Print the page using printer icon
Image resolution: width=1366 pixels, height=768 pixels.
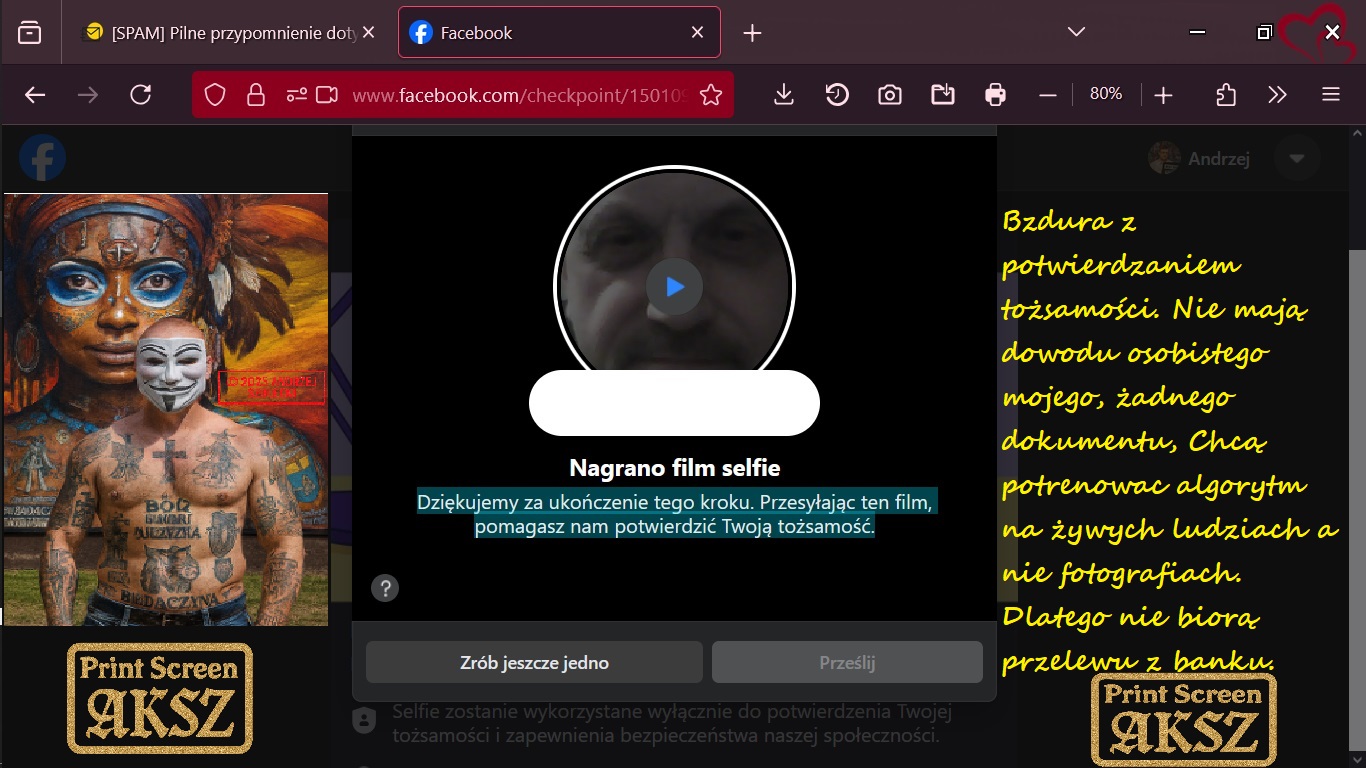pyautogui.click(x=995, y=95)
